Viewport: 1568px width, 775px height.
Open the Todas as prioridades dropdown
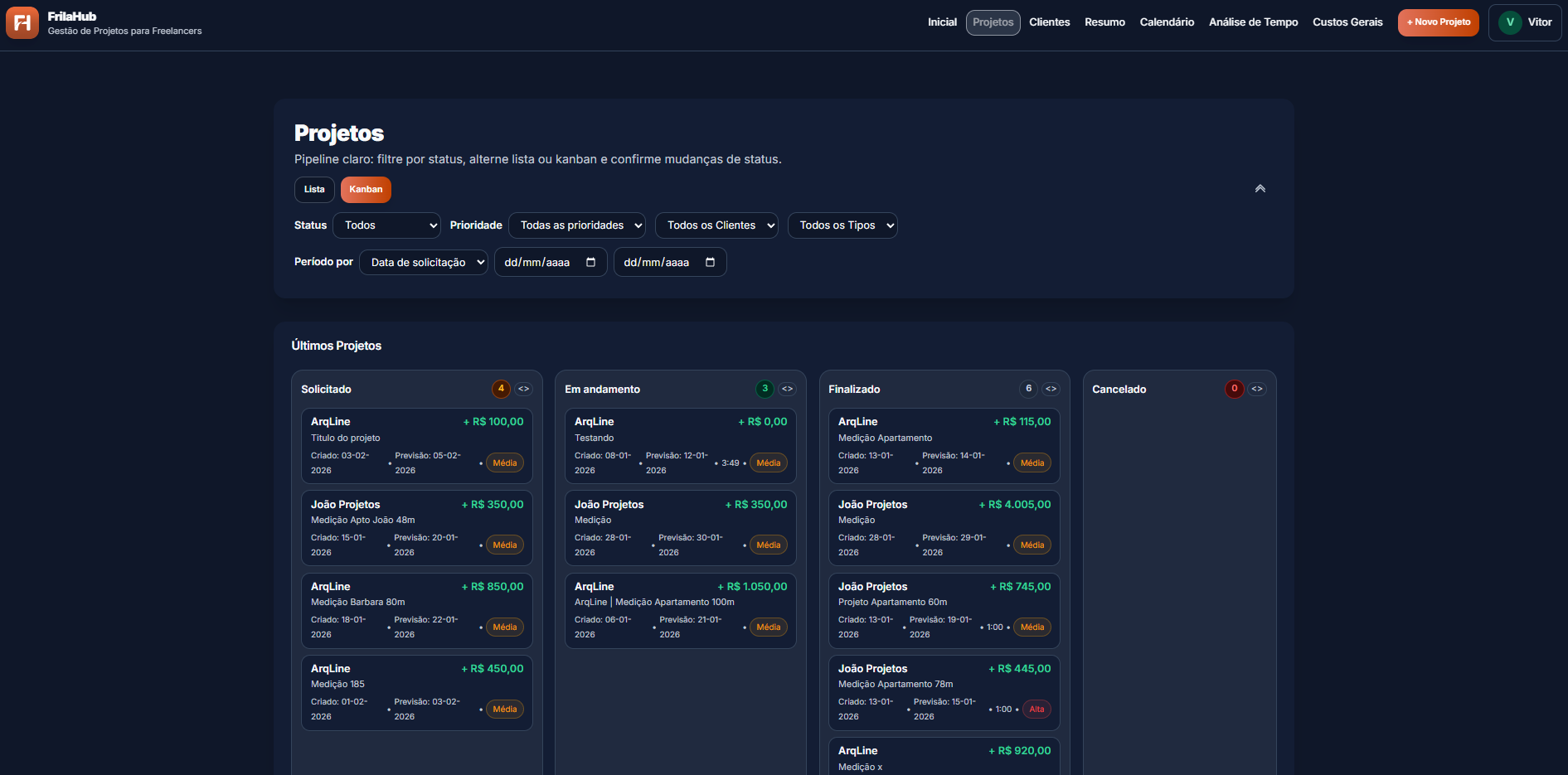(x=576, y=225)
